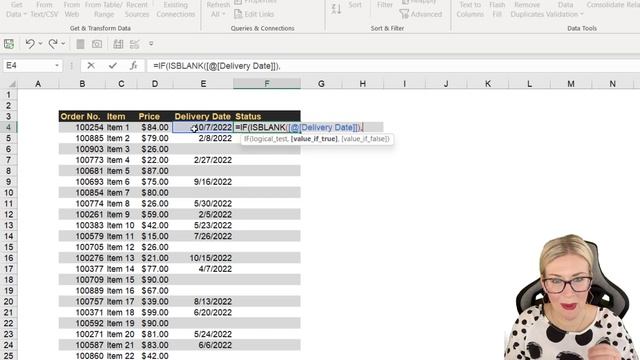Confirm formula with the checkmark icon
This screenshot has width=640, height=360.
(113, 65)
